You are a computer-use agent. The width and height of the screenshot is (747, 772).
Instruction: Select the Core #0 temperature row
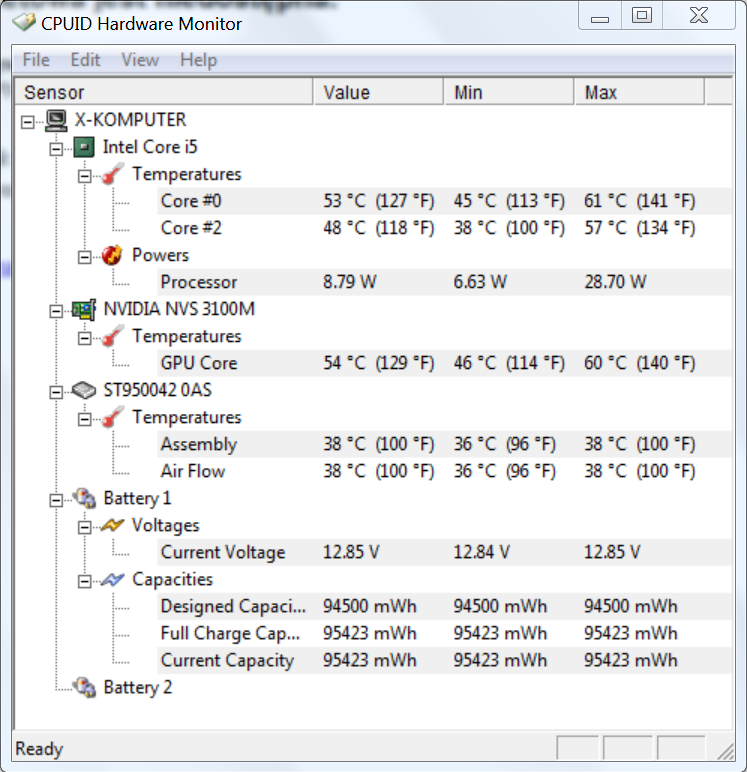click(x=444, y=201)
